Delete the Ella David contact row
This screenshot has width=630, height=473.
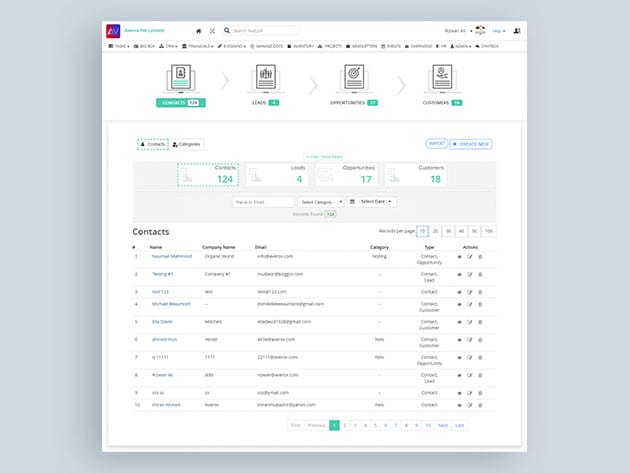point(479,323)
